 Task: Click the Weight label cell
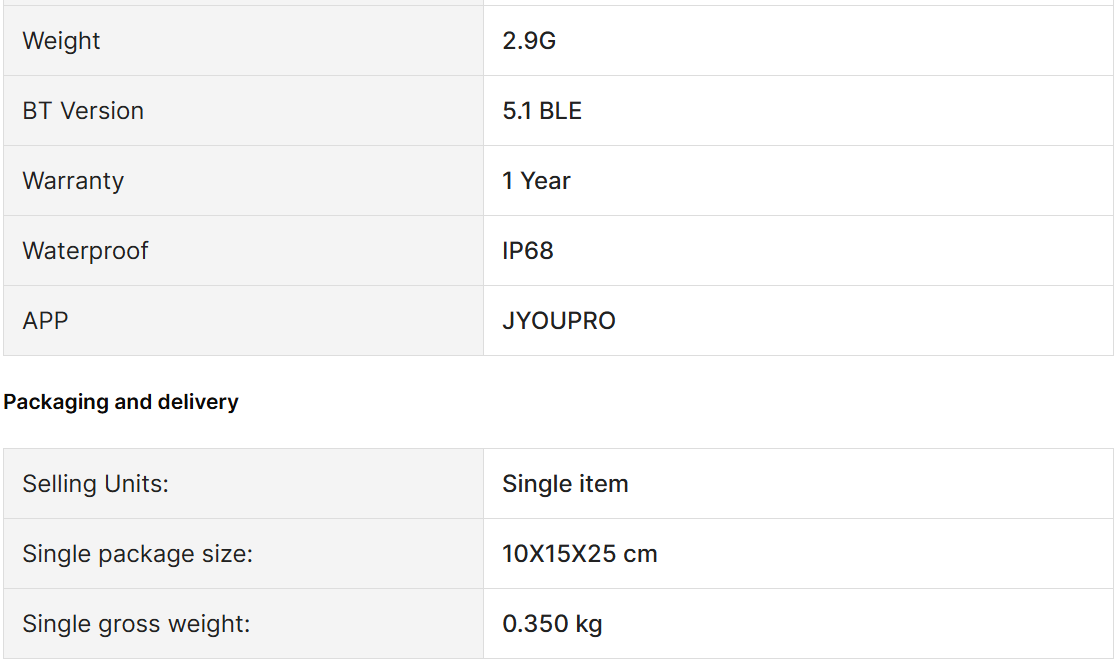click(244, 41)
